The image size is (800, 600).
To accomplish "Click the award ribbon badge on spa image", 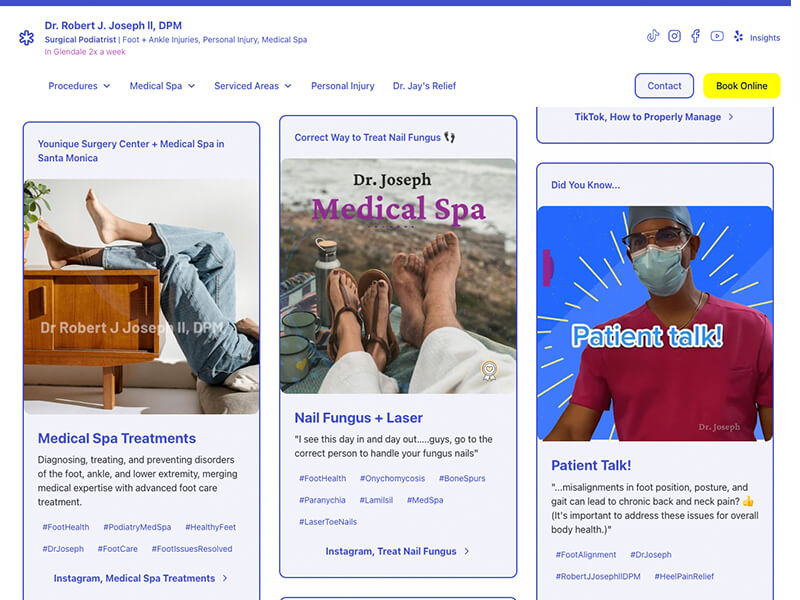I will point(489,371).
